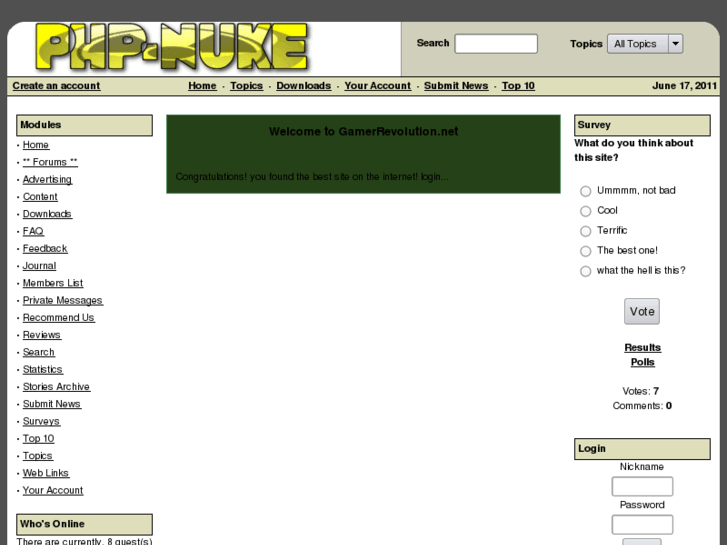Viewport: 727px width, 545px height.
Task: Open the Downloads link in the Modules list
Action: pos(47,214)
